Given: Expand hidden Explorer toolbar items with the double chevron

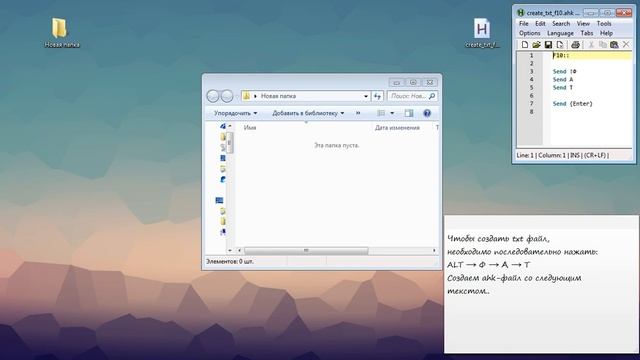Looking at the screenshot, I should pyautogui.click(x=358, y=113).
